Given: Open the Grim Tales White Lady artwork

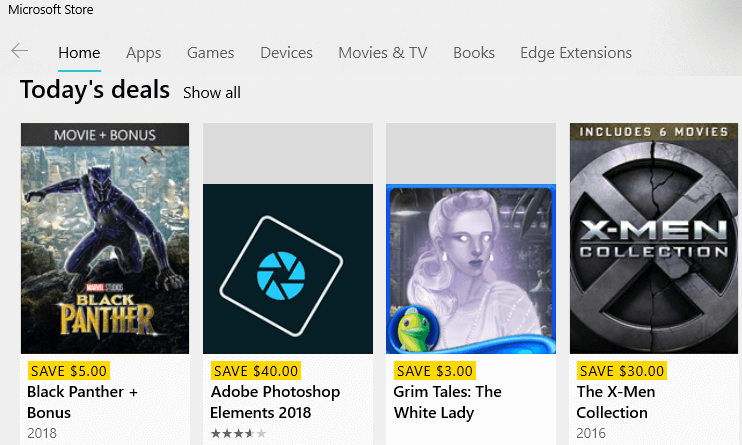Looking at the screenshot, I should pyautogui.click(x=470, y=268).
